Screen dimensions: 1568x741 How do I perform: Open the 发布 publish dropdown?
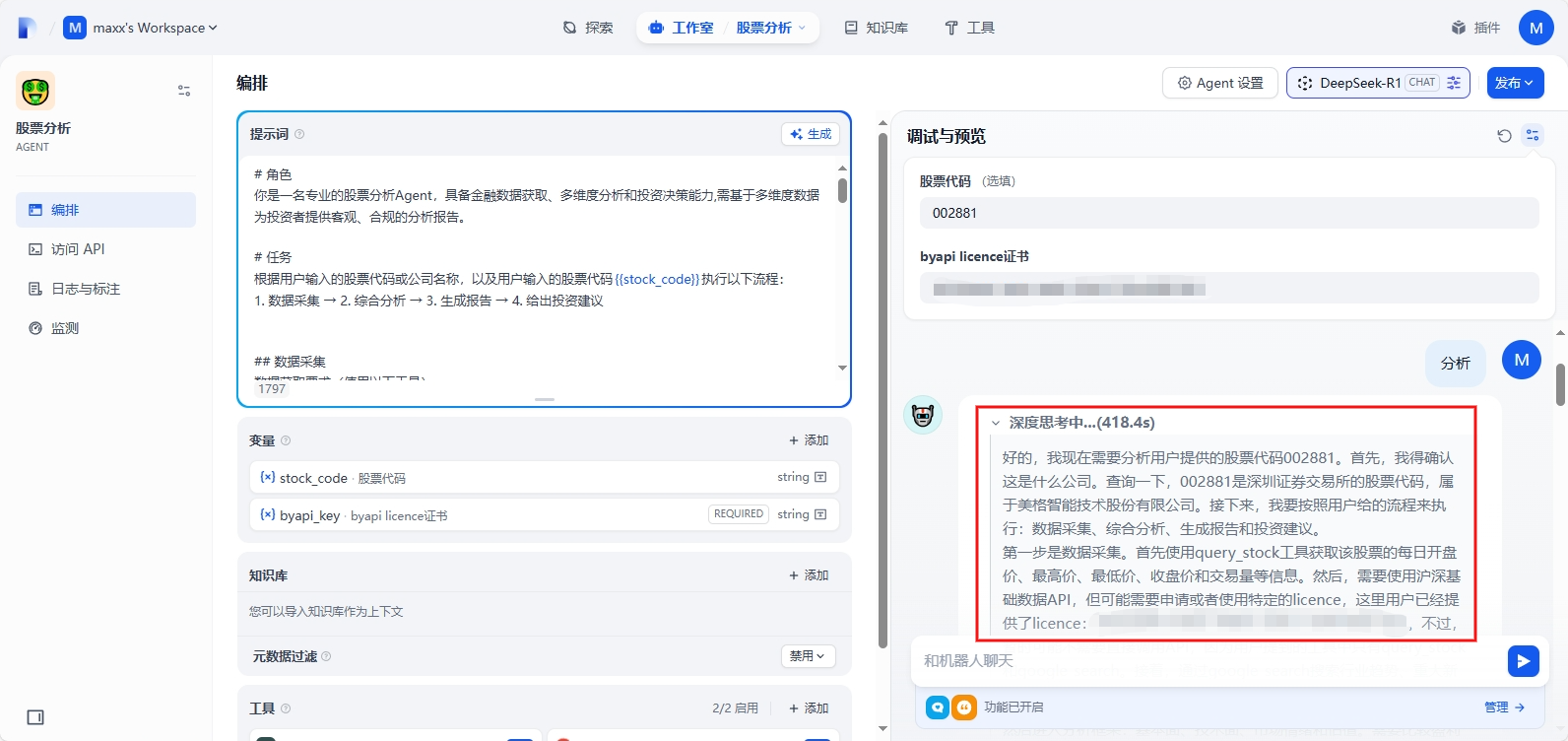click(x=1515, y=83)
